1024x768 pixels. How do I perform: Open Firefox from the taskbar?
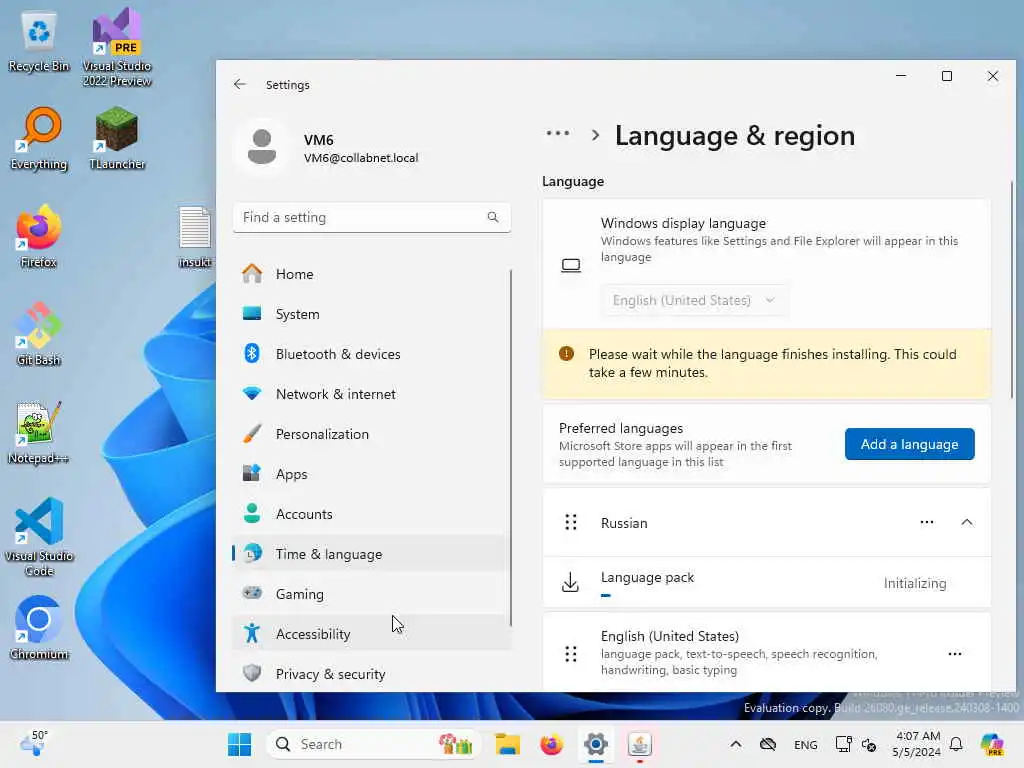click(551, 744)
